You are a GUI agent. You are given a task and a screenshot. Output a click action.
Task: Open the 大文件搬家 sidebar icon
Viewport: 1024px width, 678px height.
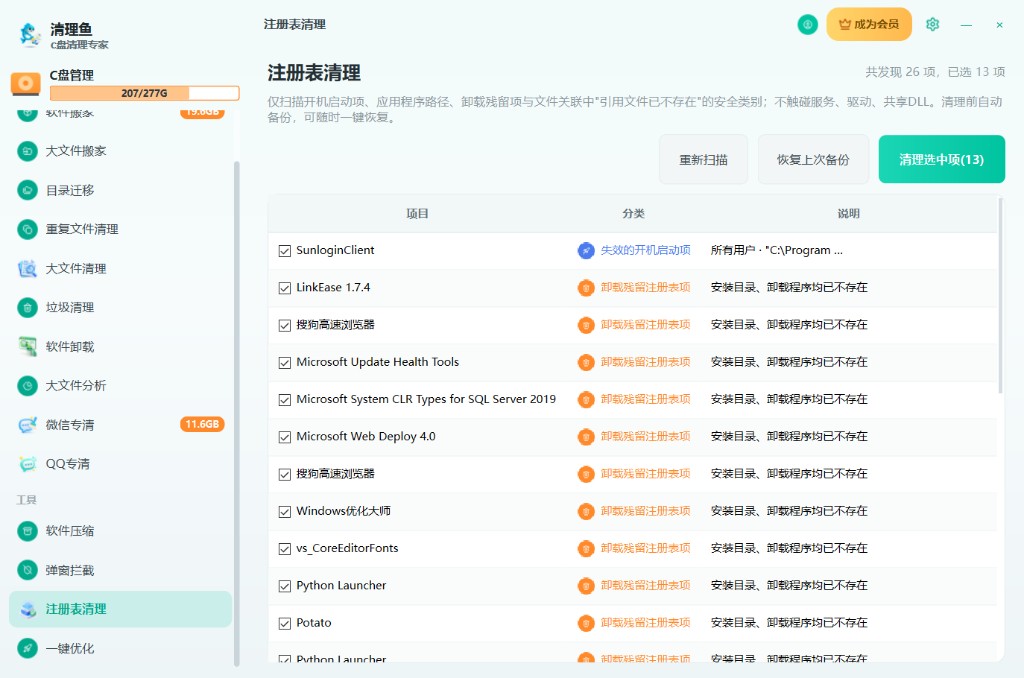(27, 151)
